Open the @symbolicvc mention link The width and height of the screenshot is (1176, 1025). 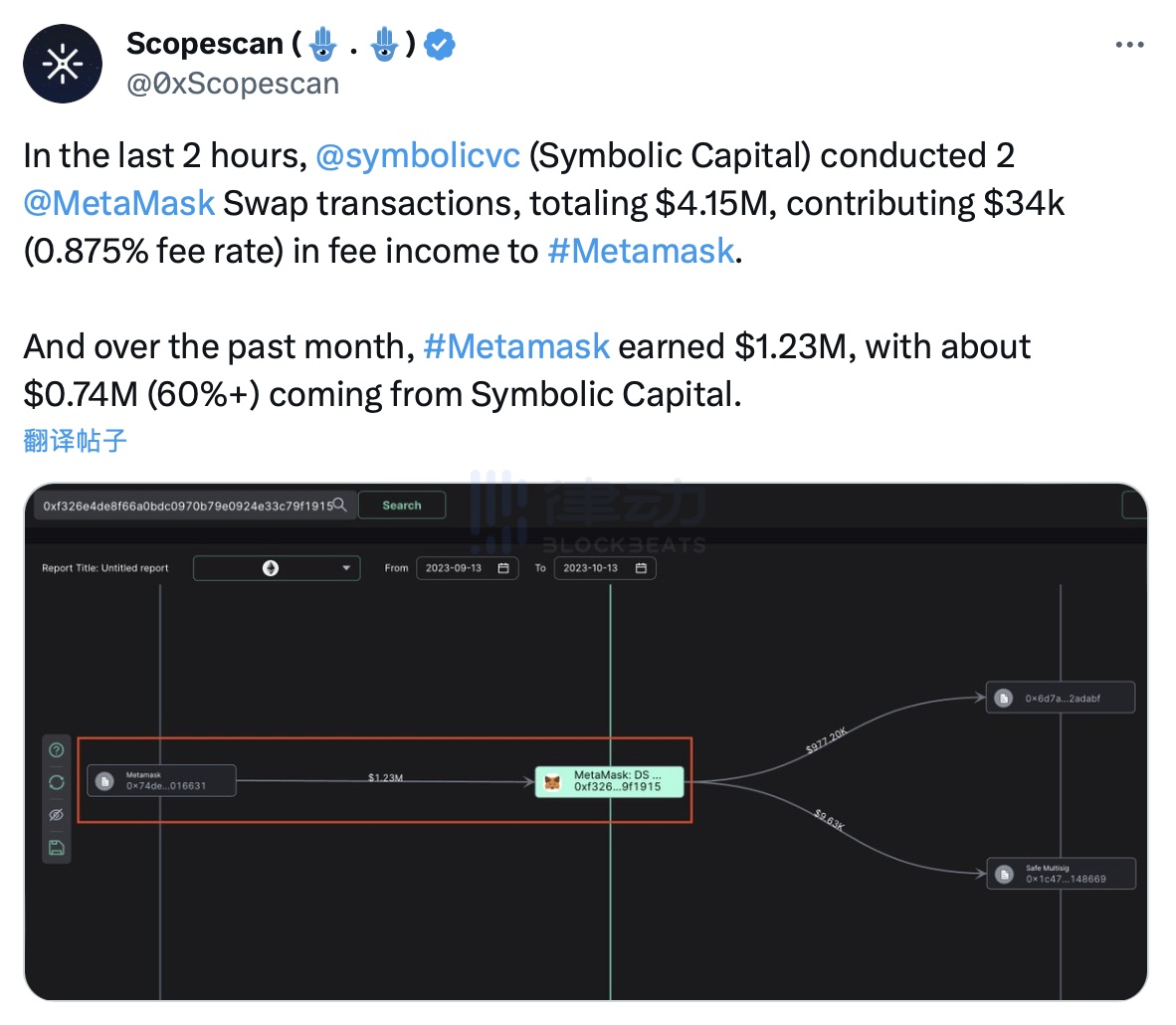click(x=417, y=155)
